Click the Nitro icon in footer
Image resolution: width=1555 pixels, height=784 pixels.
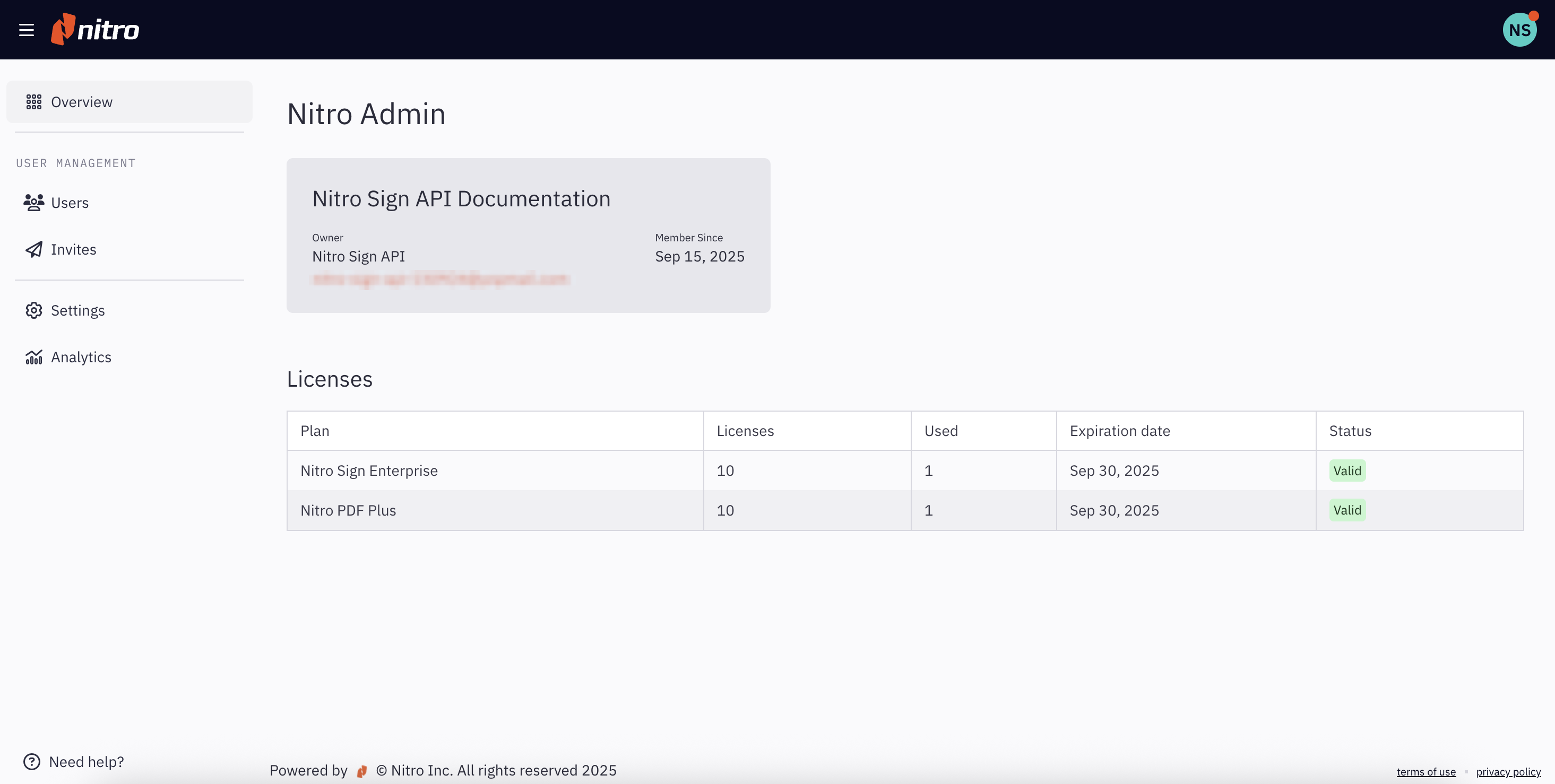click(361, 771)
